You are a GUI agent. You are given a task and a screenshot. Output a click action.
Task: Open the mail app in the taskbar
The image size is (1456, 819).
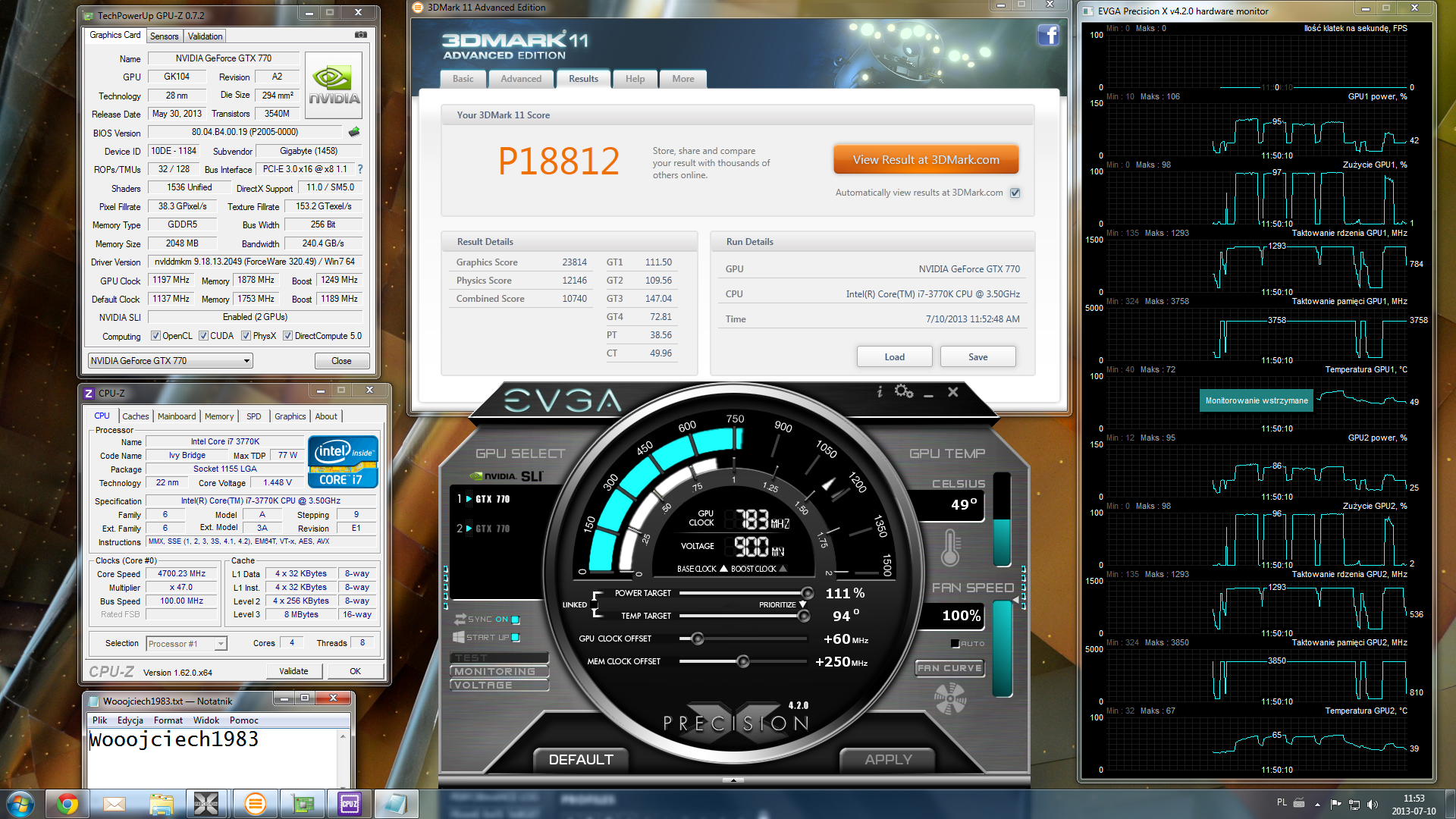tap(115, 804)
